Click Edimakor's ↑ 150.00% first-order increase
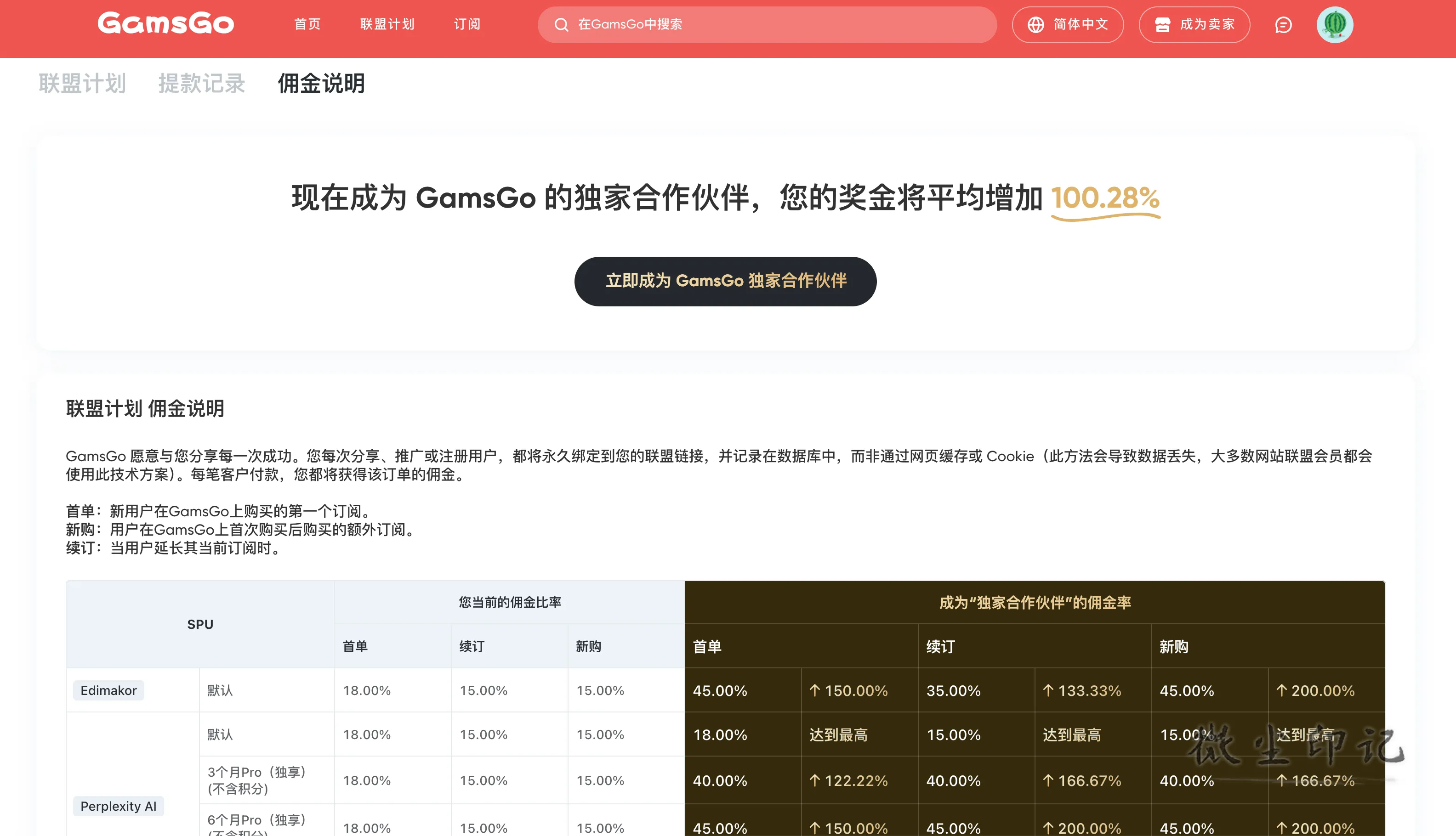 [x=849, y=691]
